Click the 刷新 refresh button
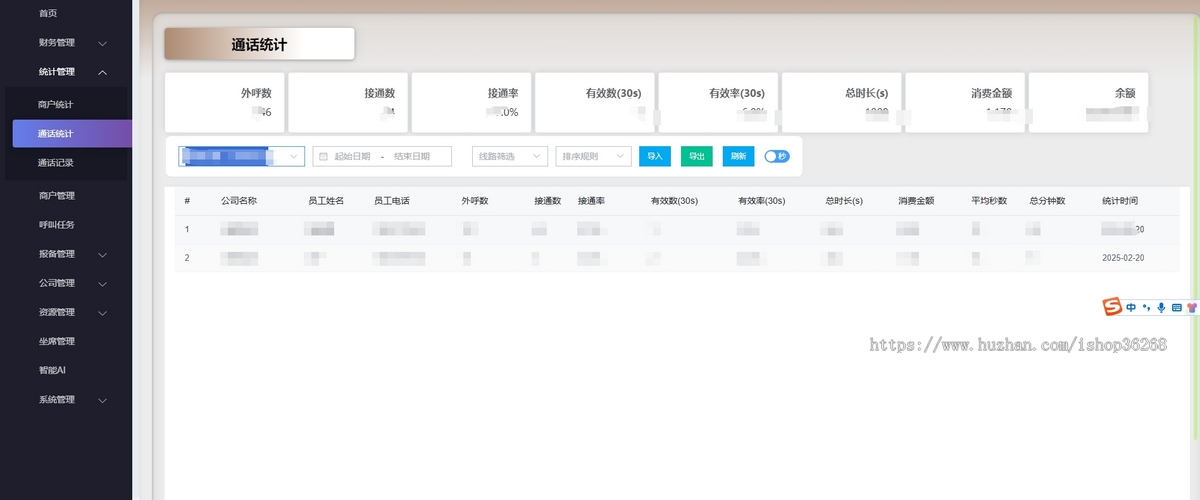The image size is (1200, 500). [x=739, y=156]
